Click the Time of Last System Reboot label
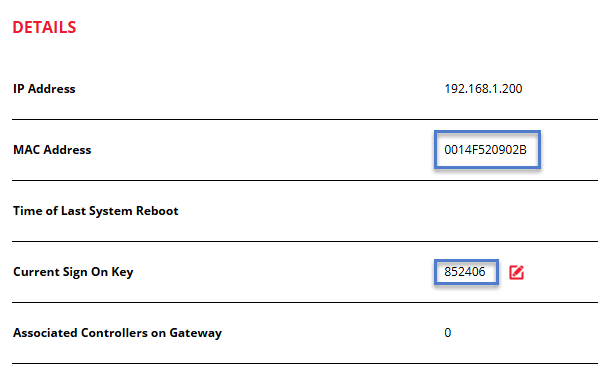 pos(96,211)
